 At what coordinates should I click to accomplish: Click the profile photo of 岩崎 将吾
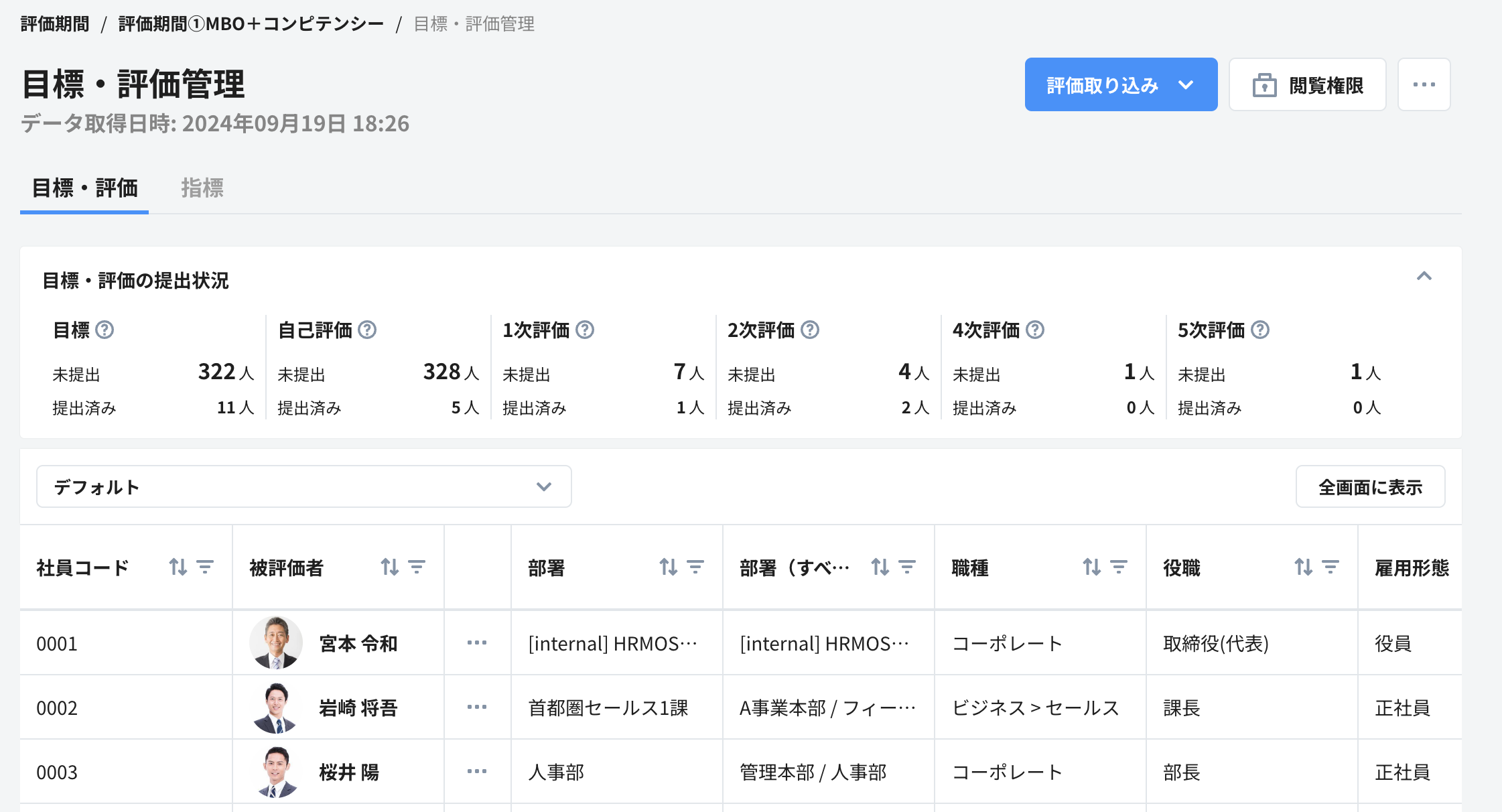tap(276, 707)
